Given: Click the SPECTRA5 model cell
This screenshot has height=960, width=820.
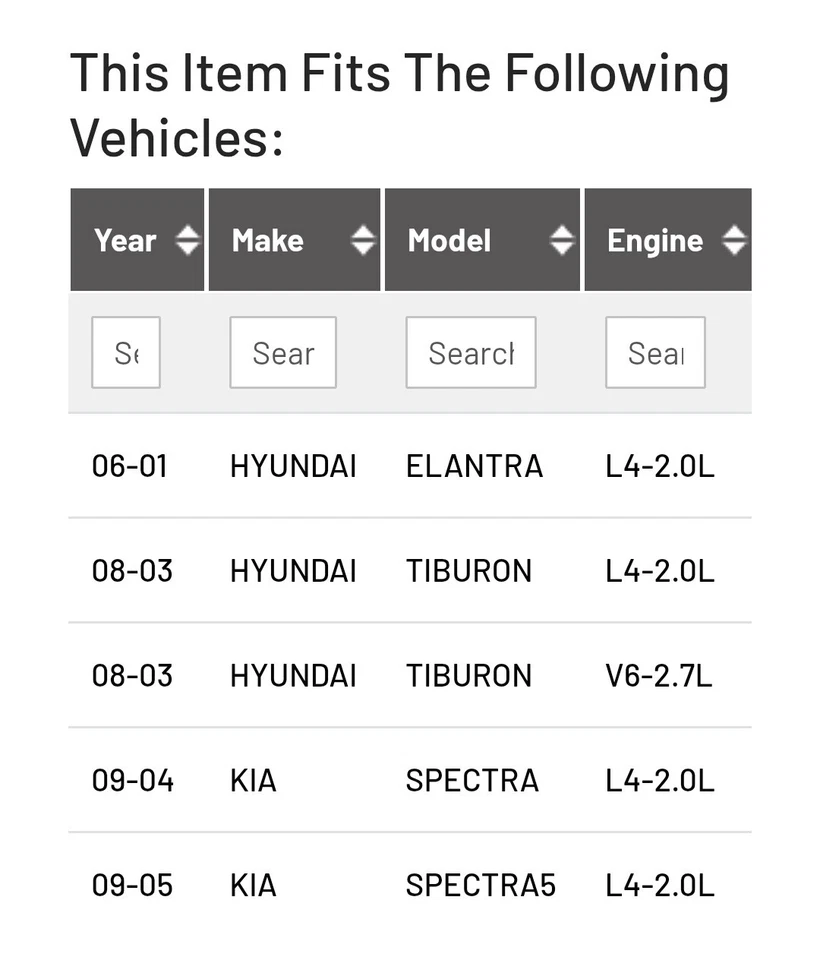Looking at the screenshot, I should (480, 885).
